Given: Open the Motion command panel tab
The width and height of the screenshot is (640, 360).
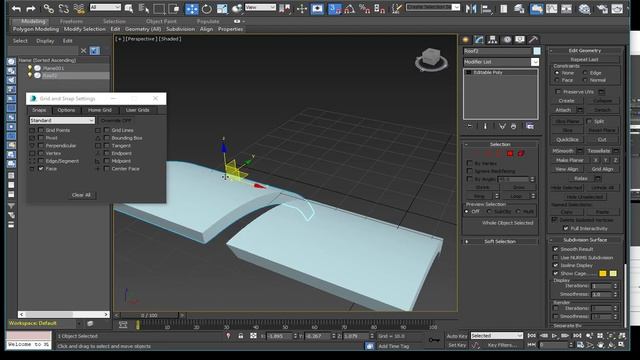Looking at the screenshot, I should [507, 40].
